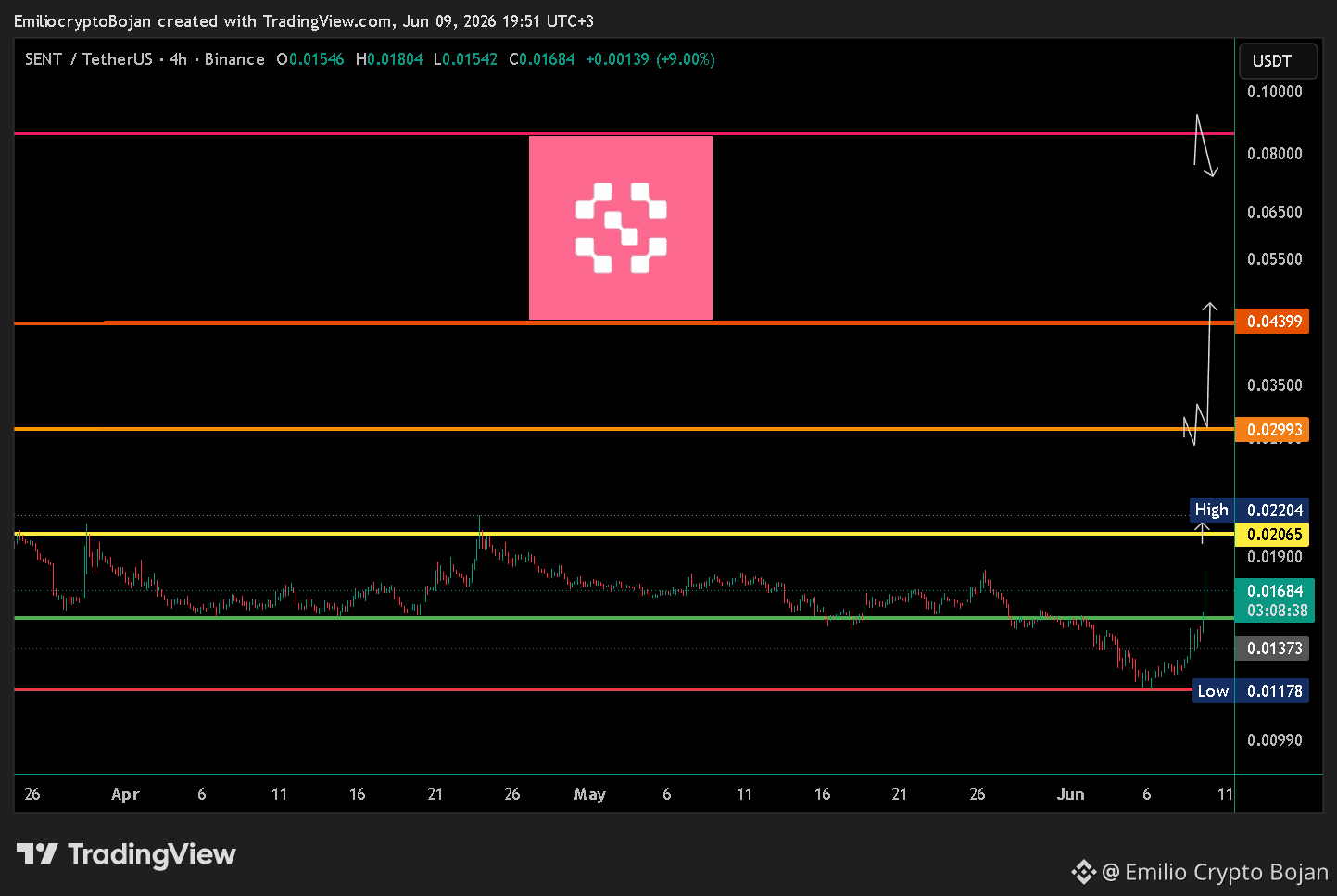The width and height of the screenshot is (1337, 896).
Task: Select the red horizontal line at 0.01178
Action: pos(602,689)
